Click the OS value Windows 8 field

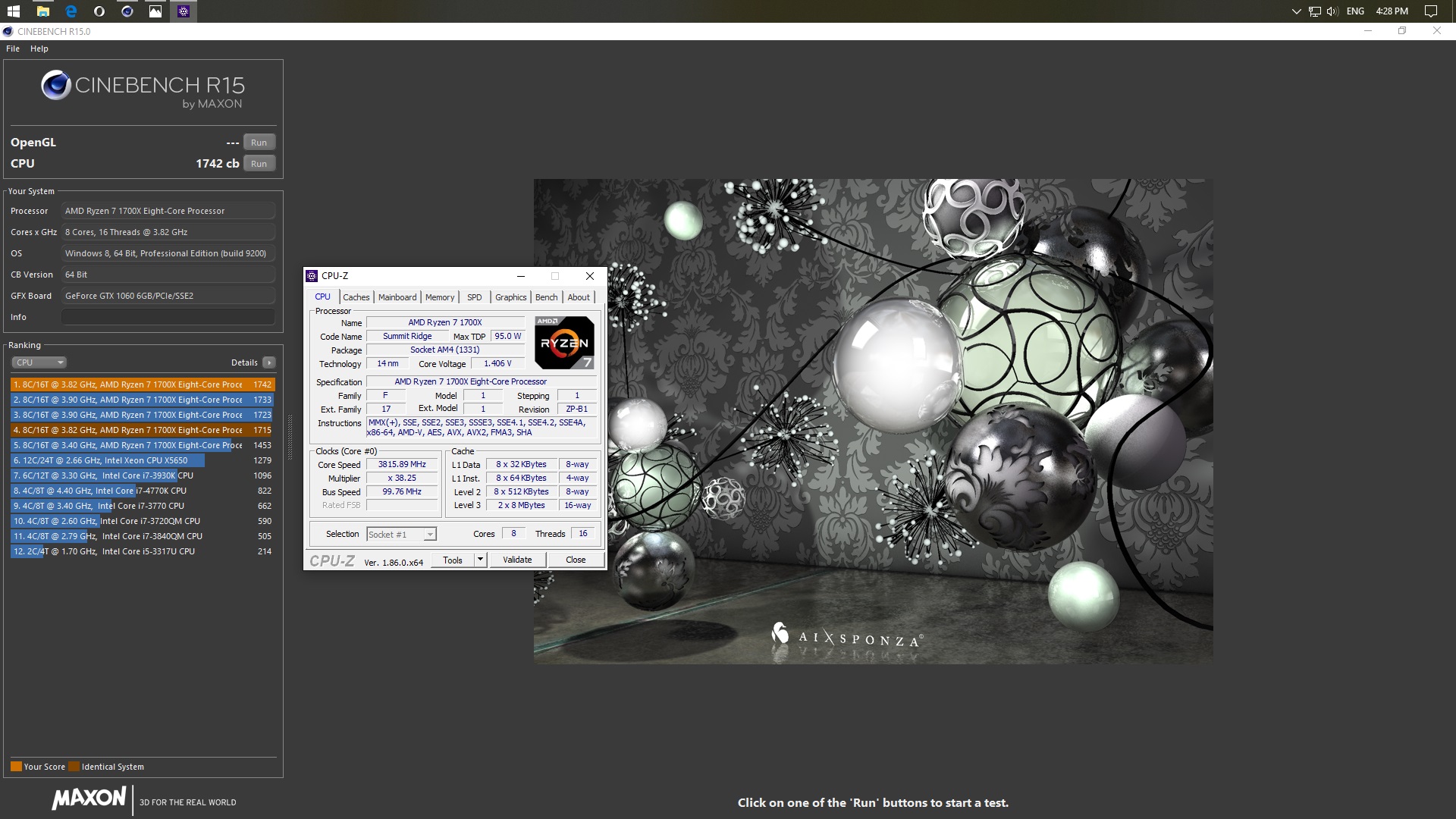point(168,253)
